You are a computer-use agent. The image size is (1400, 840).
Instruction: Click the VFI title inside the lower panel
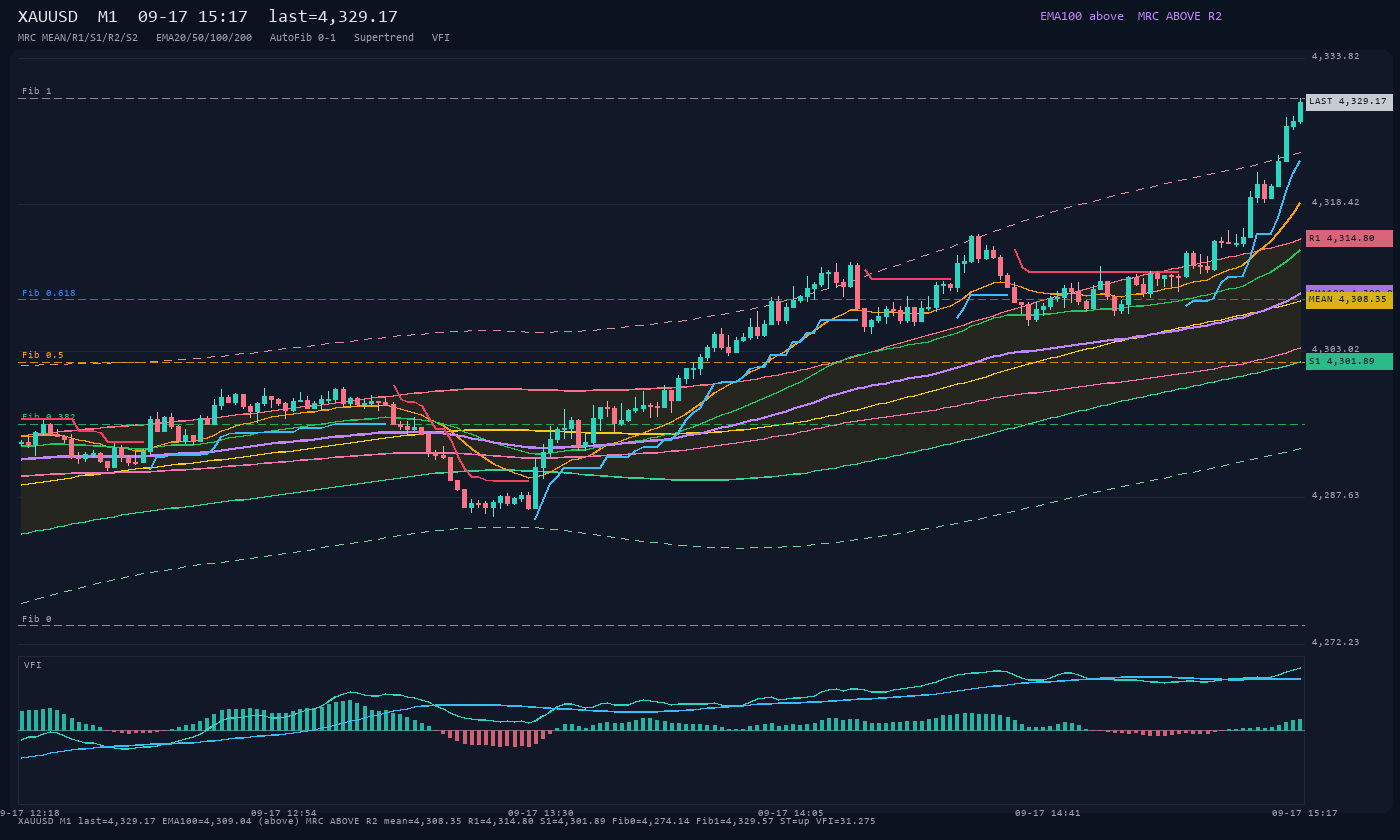pyautogui.click(x=33, y=665)
